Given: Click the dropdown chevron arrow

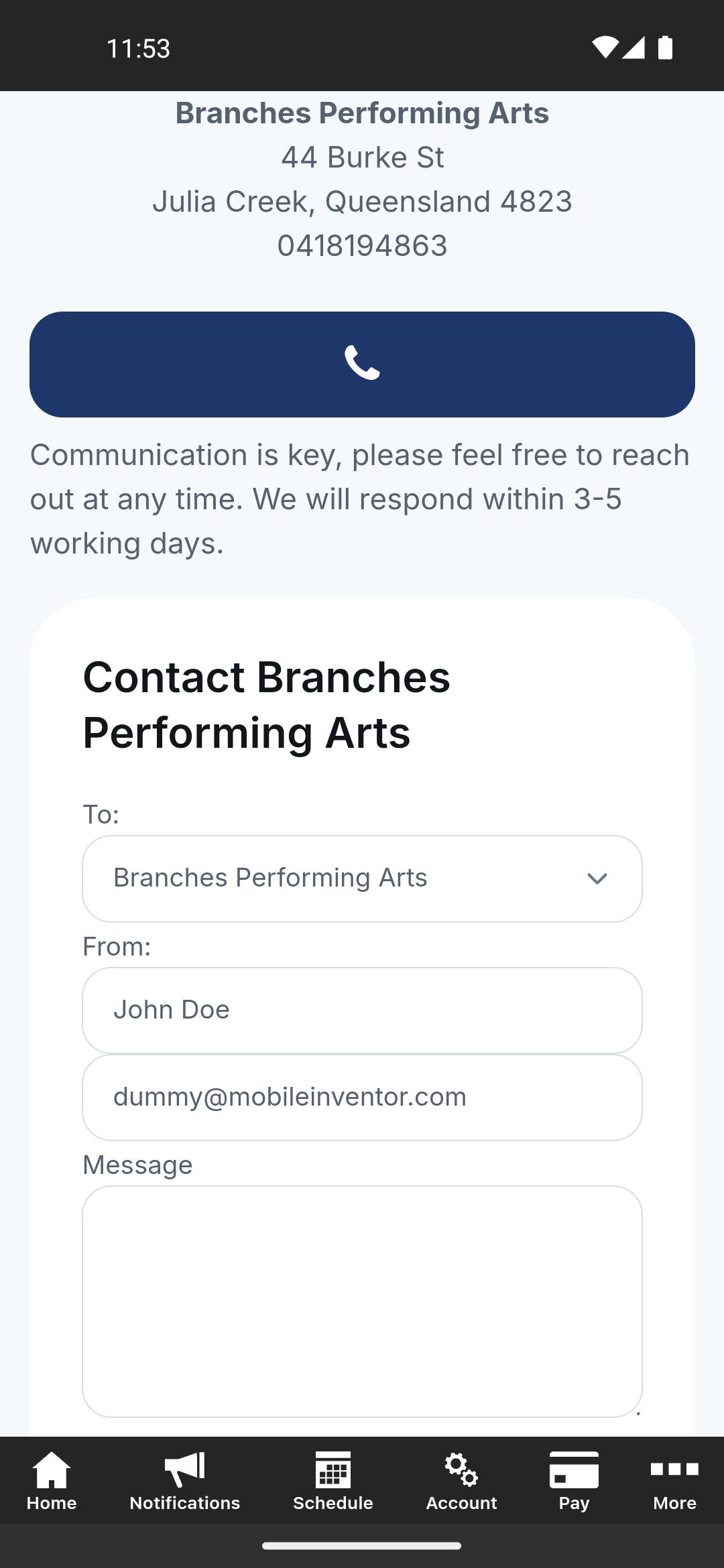Looking at the screenshot, I should click(x=597, y=878).
